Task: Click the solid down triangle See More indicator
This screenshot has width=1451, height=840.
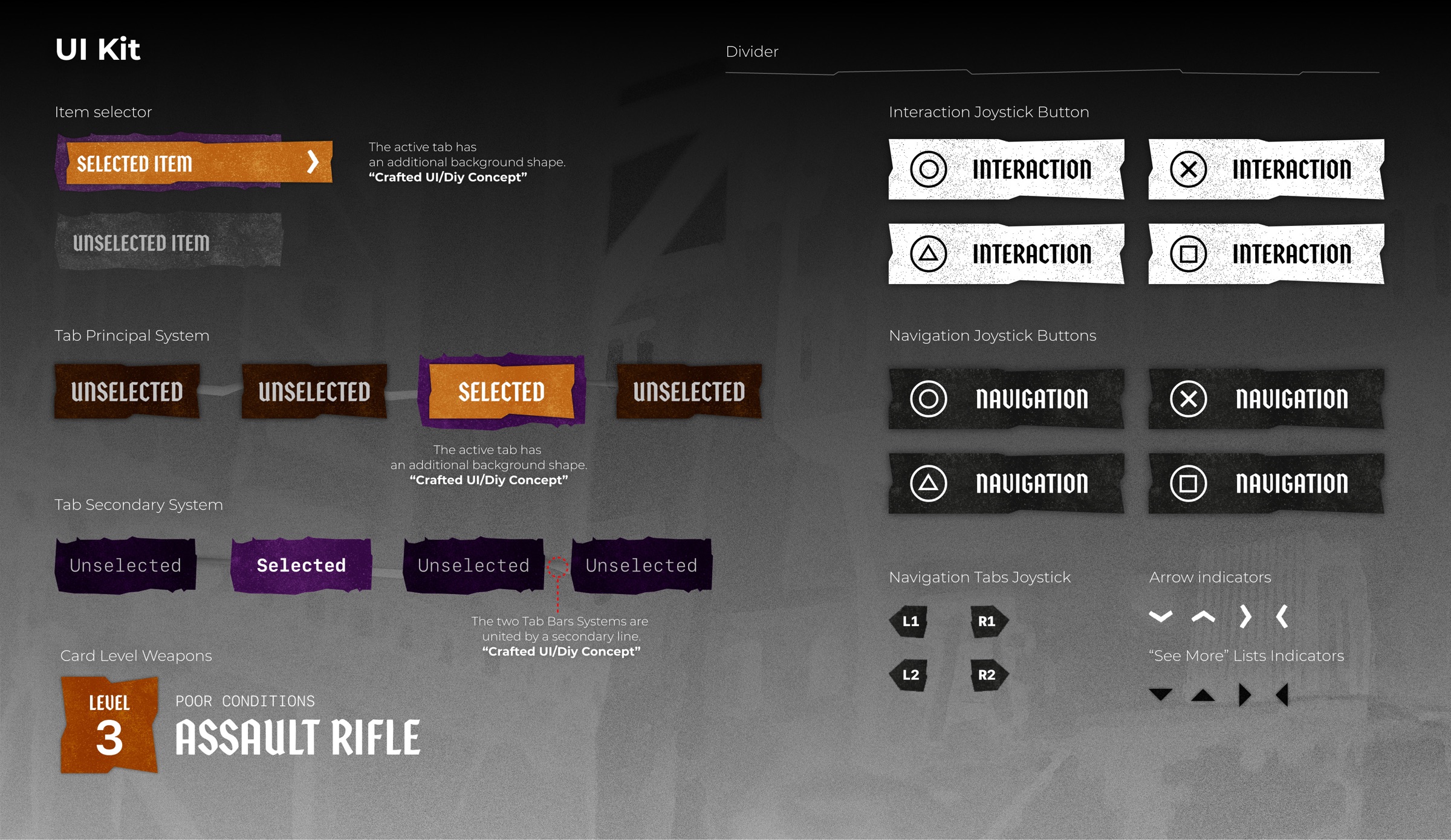Action: tap(1161, 695)
